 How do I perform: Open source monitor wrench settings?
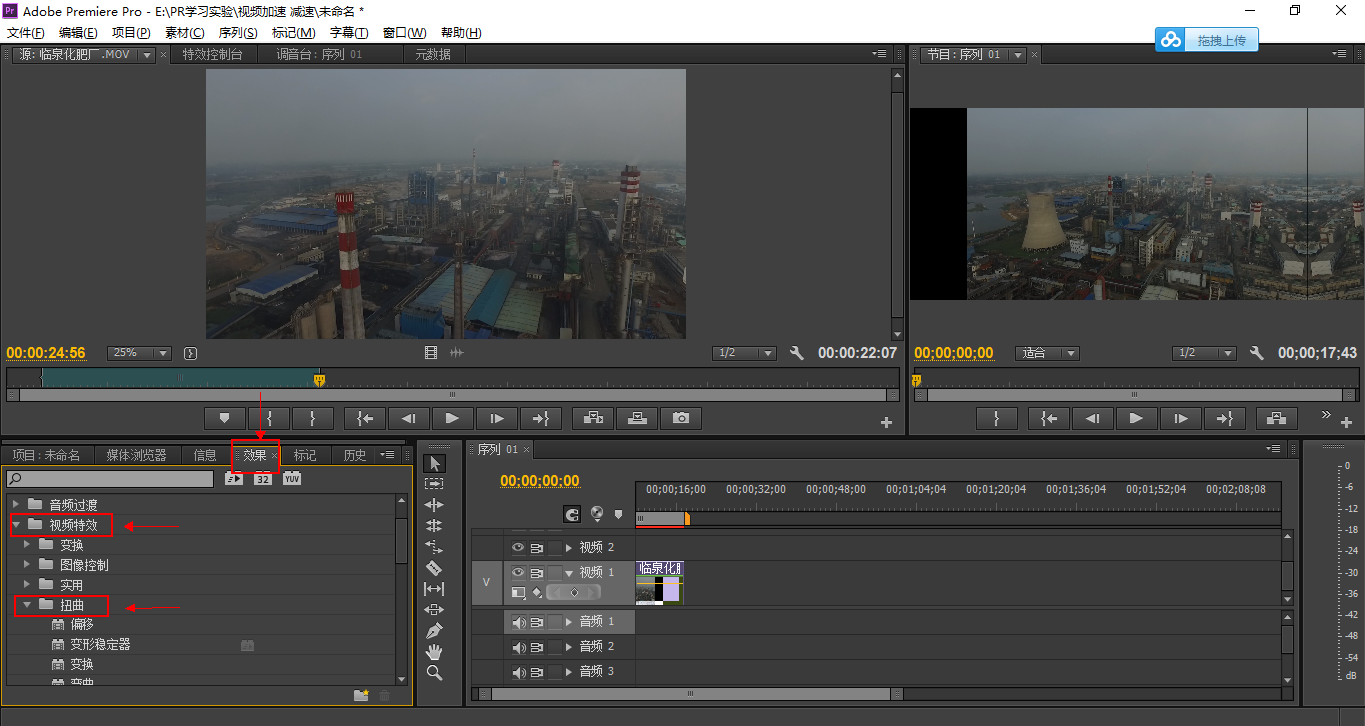tap(797, 353)
